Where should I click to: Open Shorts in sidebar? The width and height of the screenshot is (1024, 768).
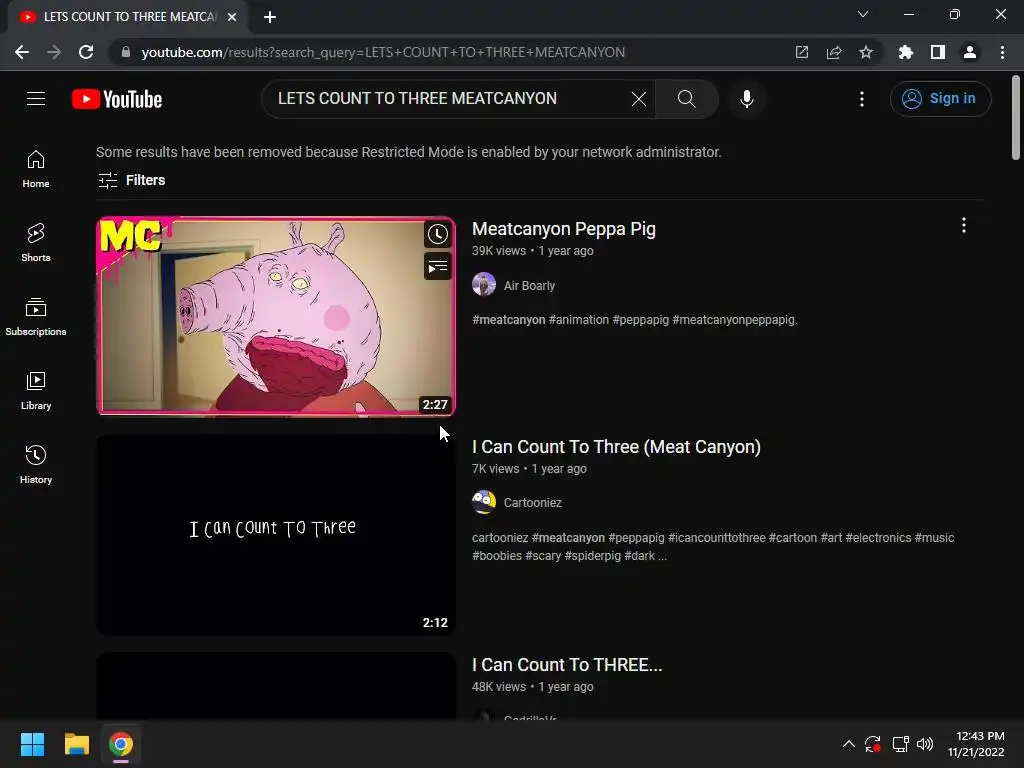coord(36,242)
